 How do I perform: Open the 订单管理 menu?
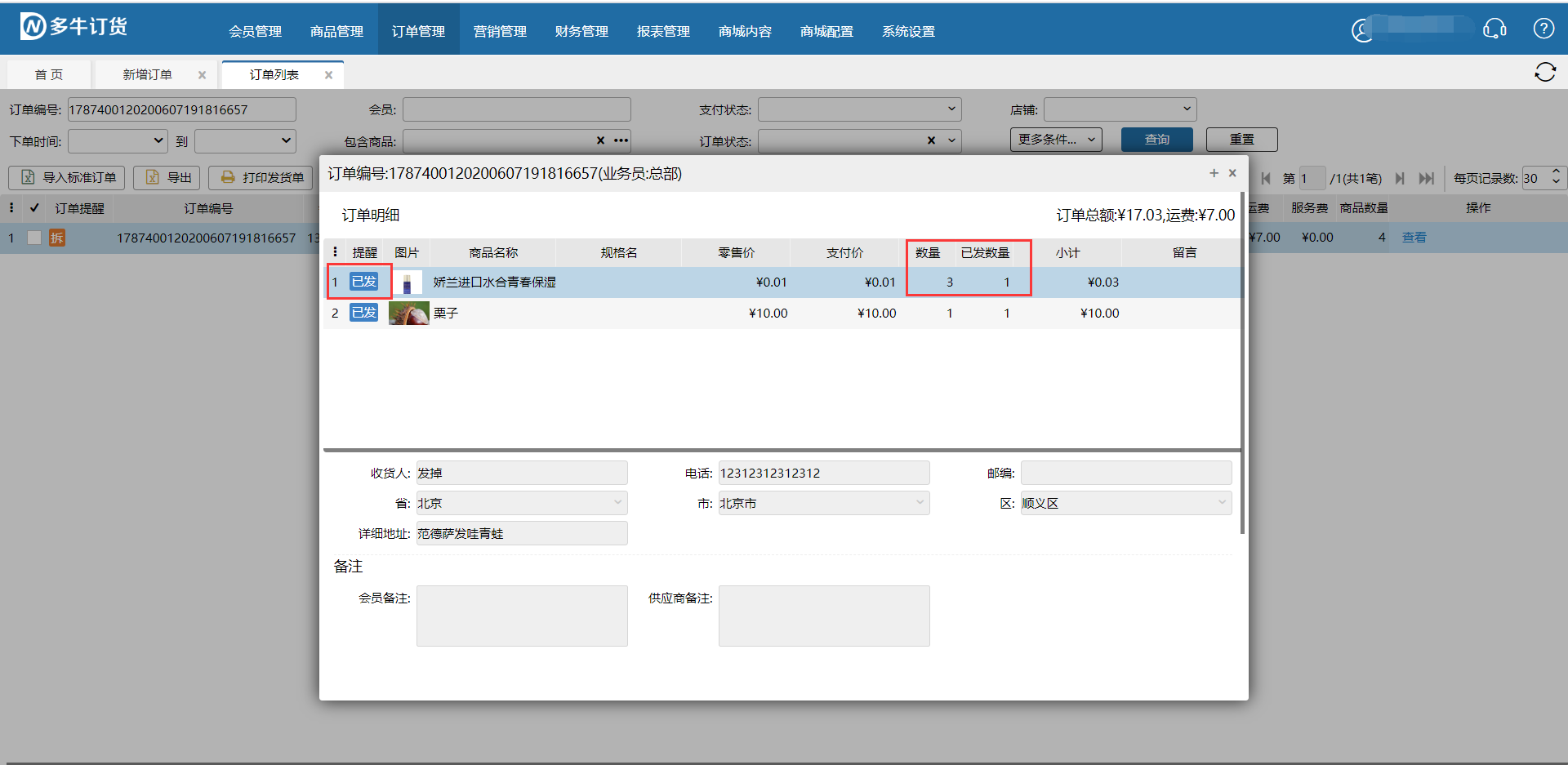(418, 31)
